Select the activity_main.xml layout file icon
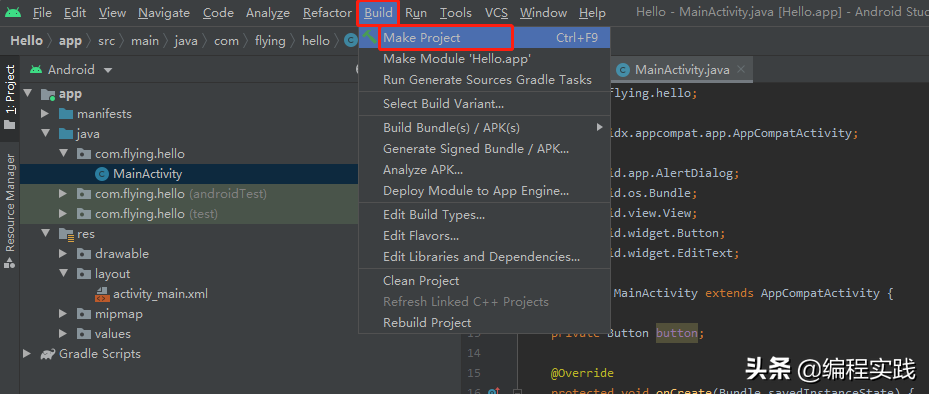 pos(102,294)
